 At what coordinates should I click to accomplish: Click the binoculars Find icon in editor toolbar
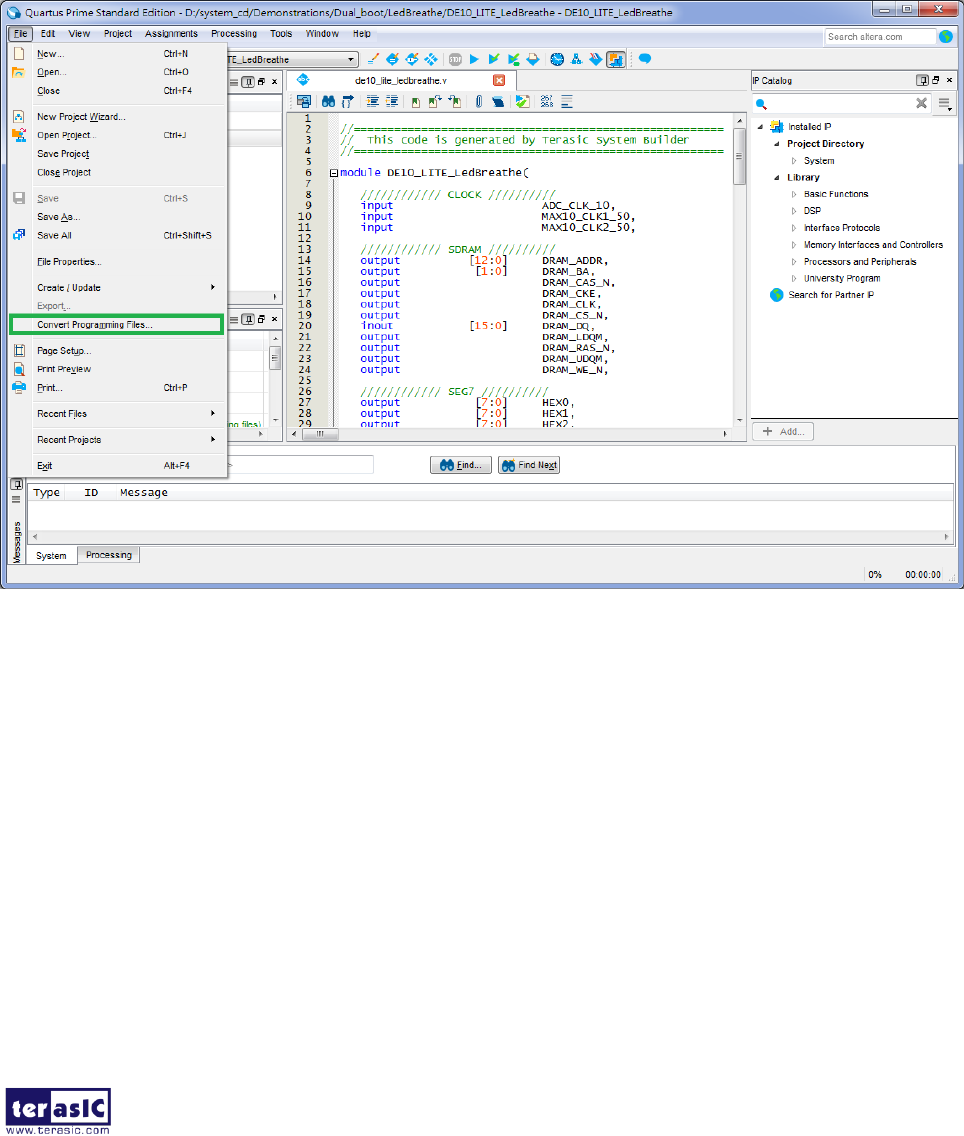tap(328, 101)
